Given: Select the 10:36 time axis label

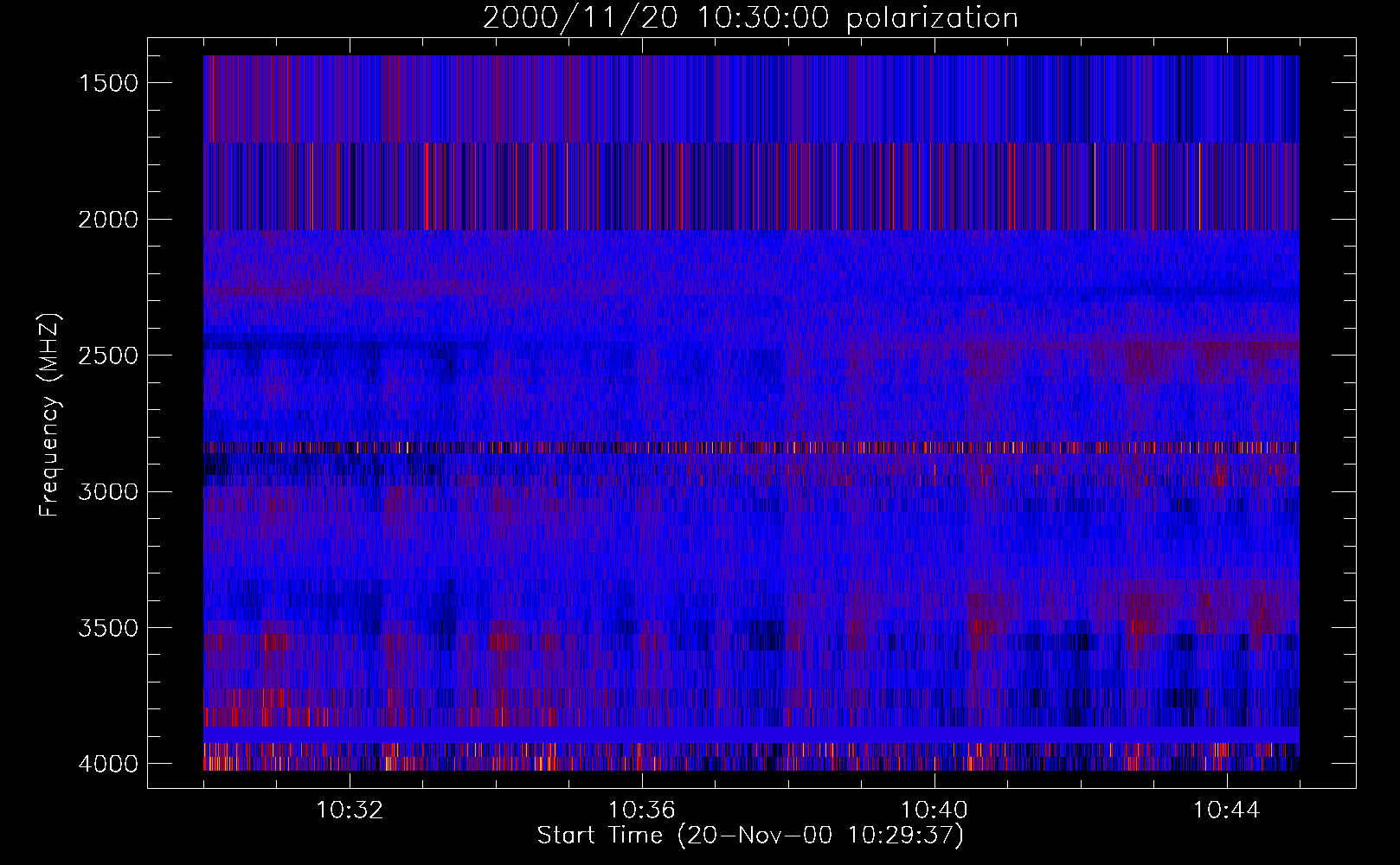Looking at the screenshot, I should tap(642, 811).
